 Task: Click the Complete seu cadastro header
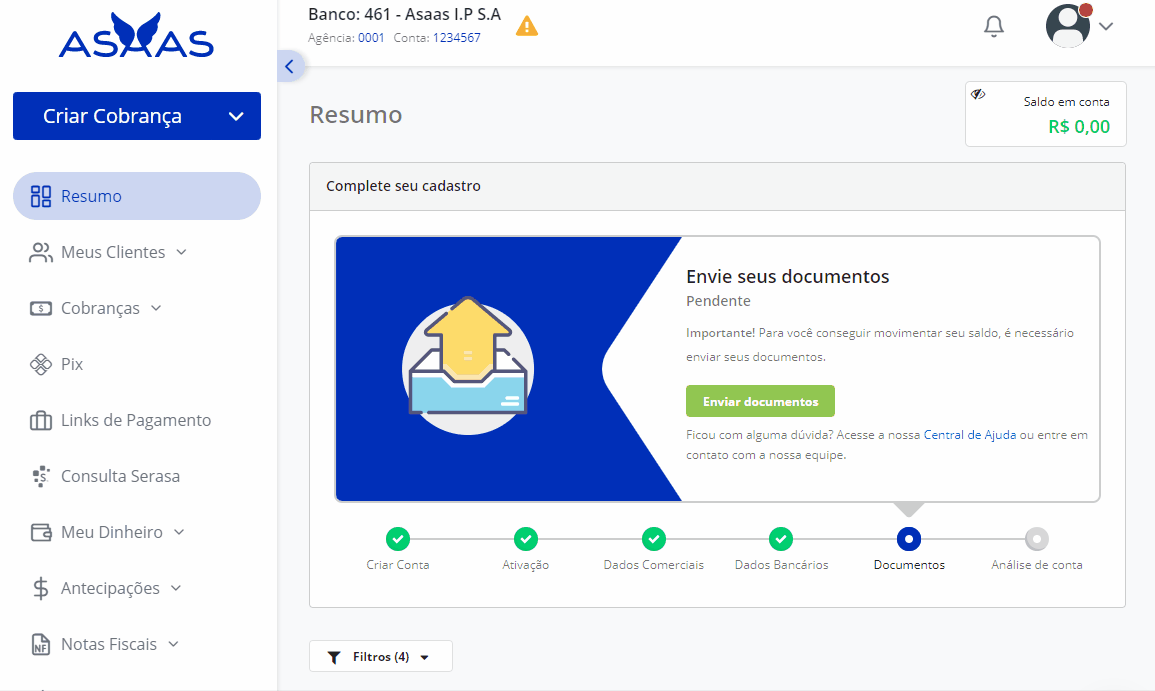pos(404,186)
